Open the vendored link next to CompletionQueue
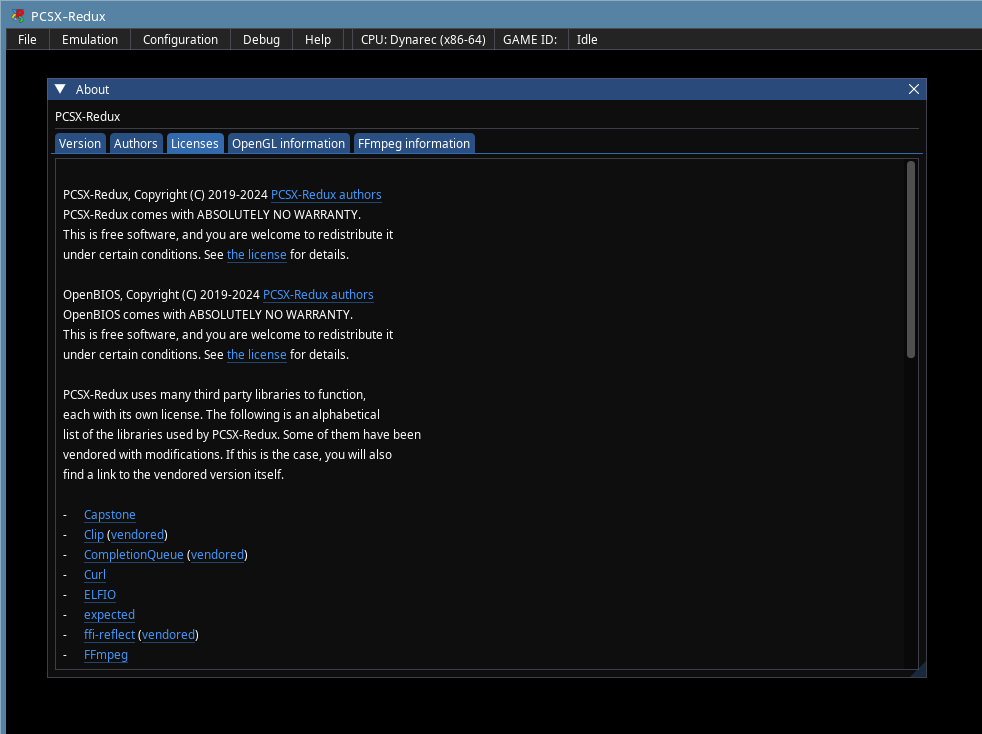Screen dimensions: 982x734 (217, 555)
